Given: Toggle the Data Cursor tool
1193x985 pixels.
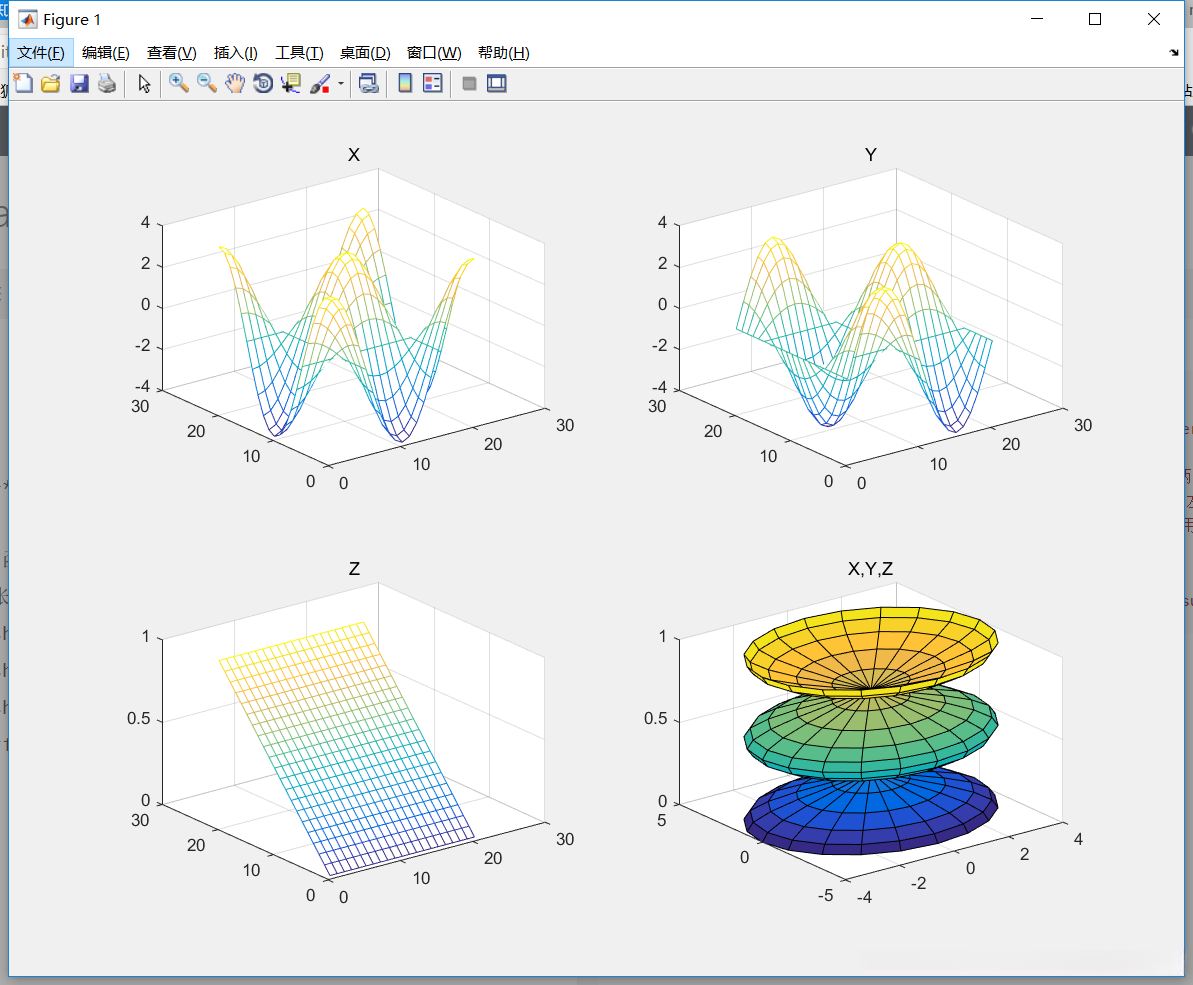Looking at the screenshot, I should point(291,84).
